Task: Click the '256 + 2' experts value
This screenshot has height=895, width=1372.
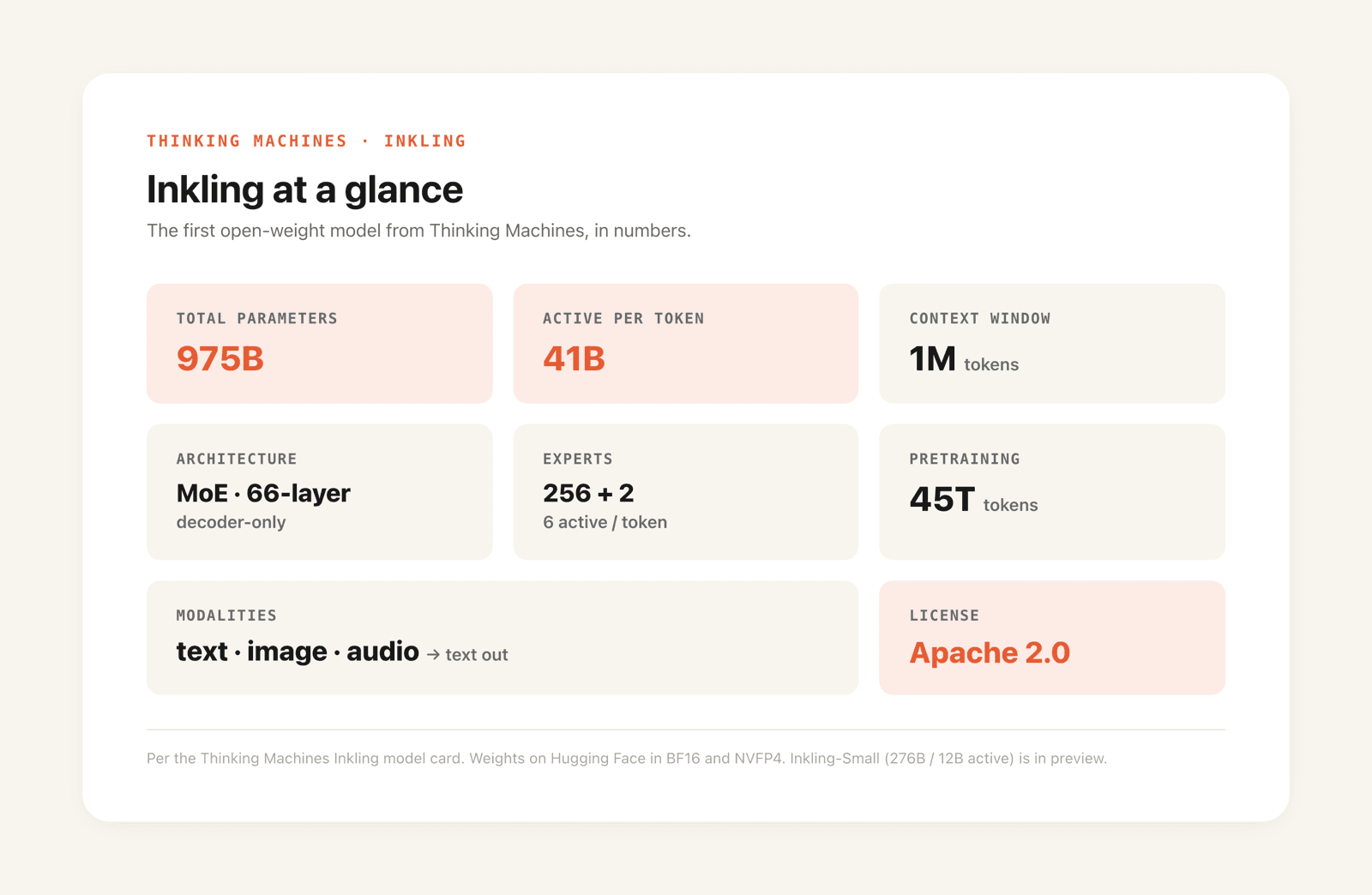Action: (x=588, y=493)
